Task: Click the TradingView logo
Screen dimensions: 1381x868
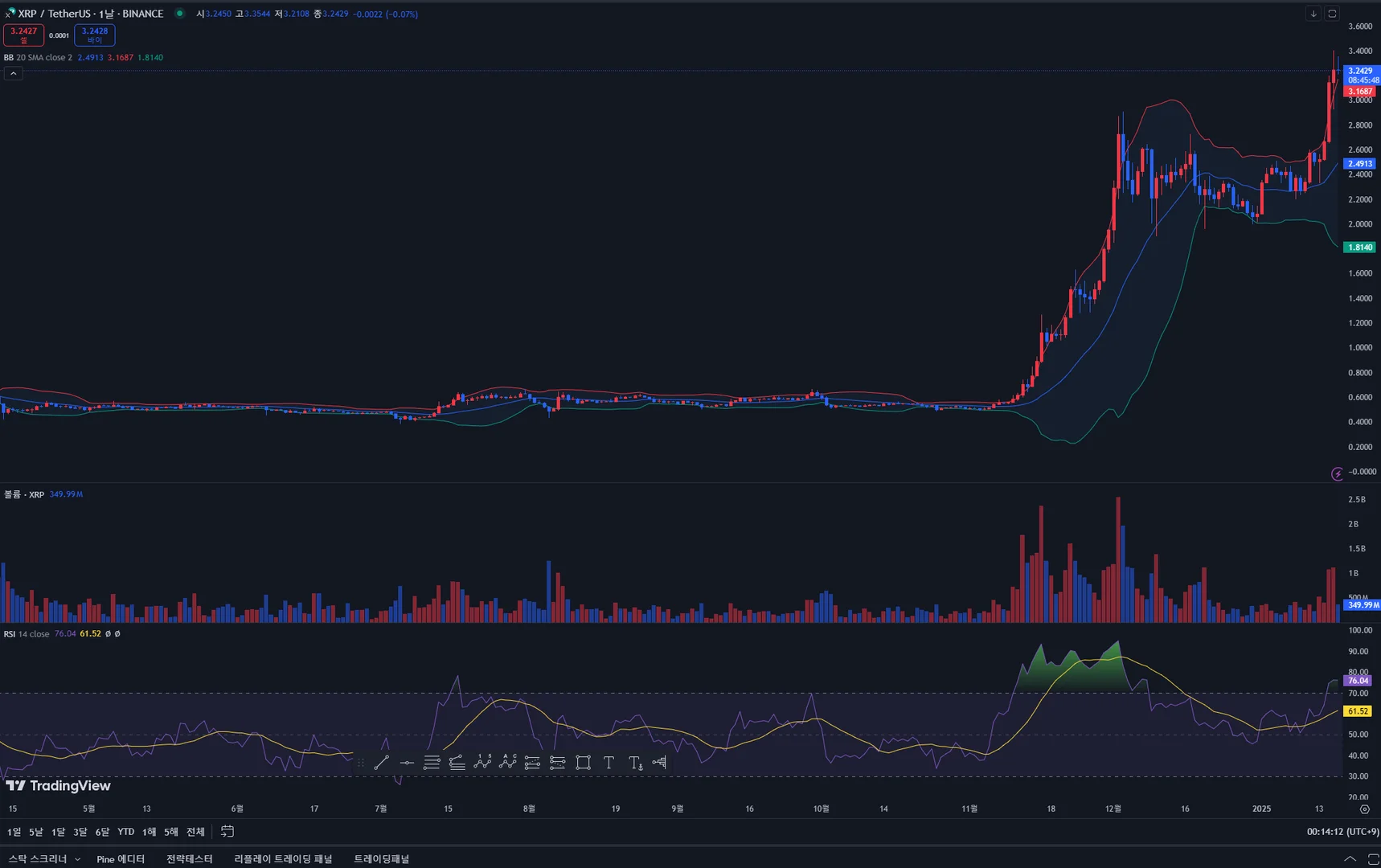Action: [x=58, y=785]
